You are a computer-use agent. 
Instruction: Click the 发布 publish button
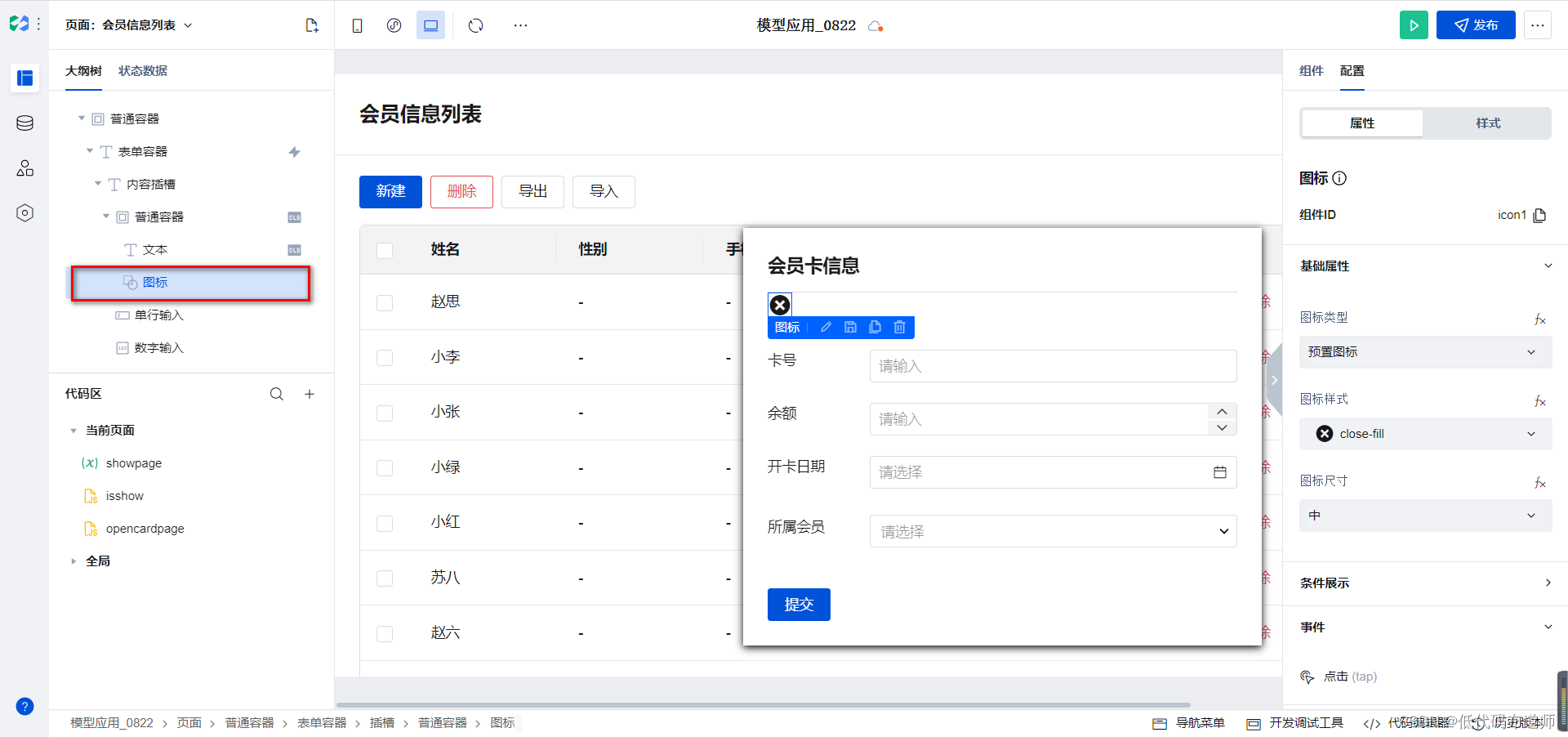pyautogui.click(x=1476, y=25)
